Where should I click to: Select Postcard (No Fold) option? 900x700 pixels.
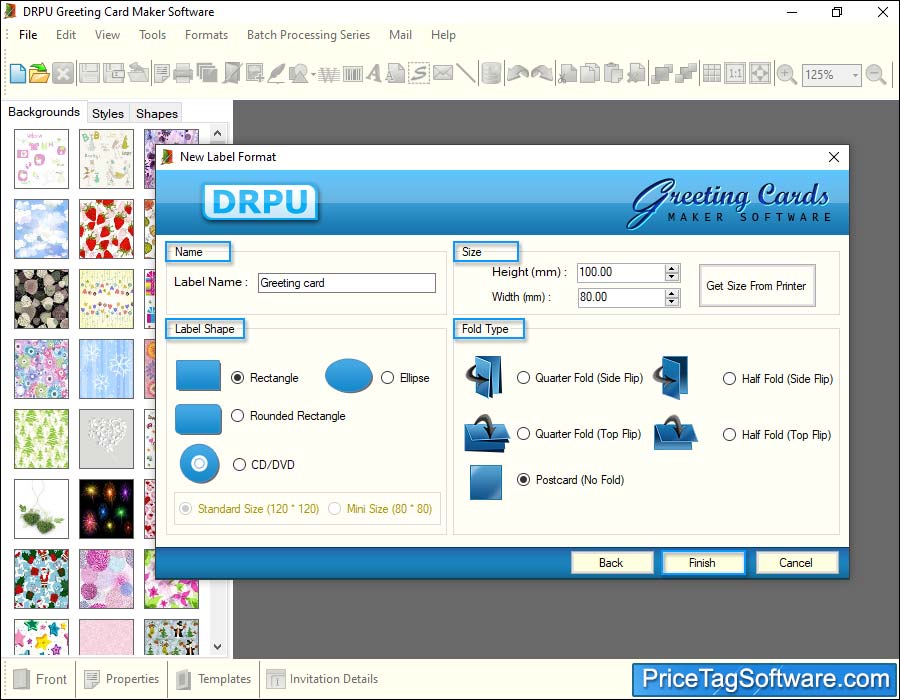tap(523, 480)
